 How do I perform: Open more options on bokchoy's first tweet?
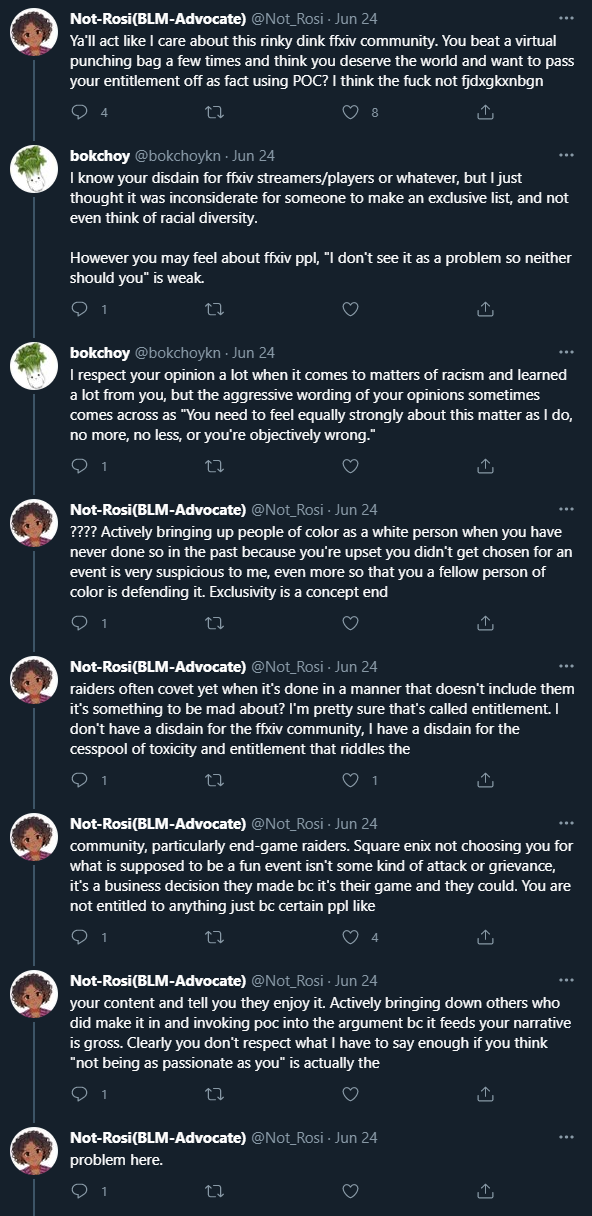[x=567, y=156]
